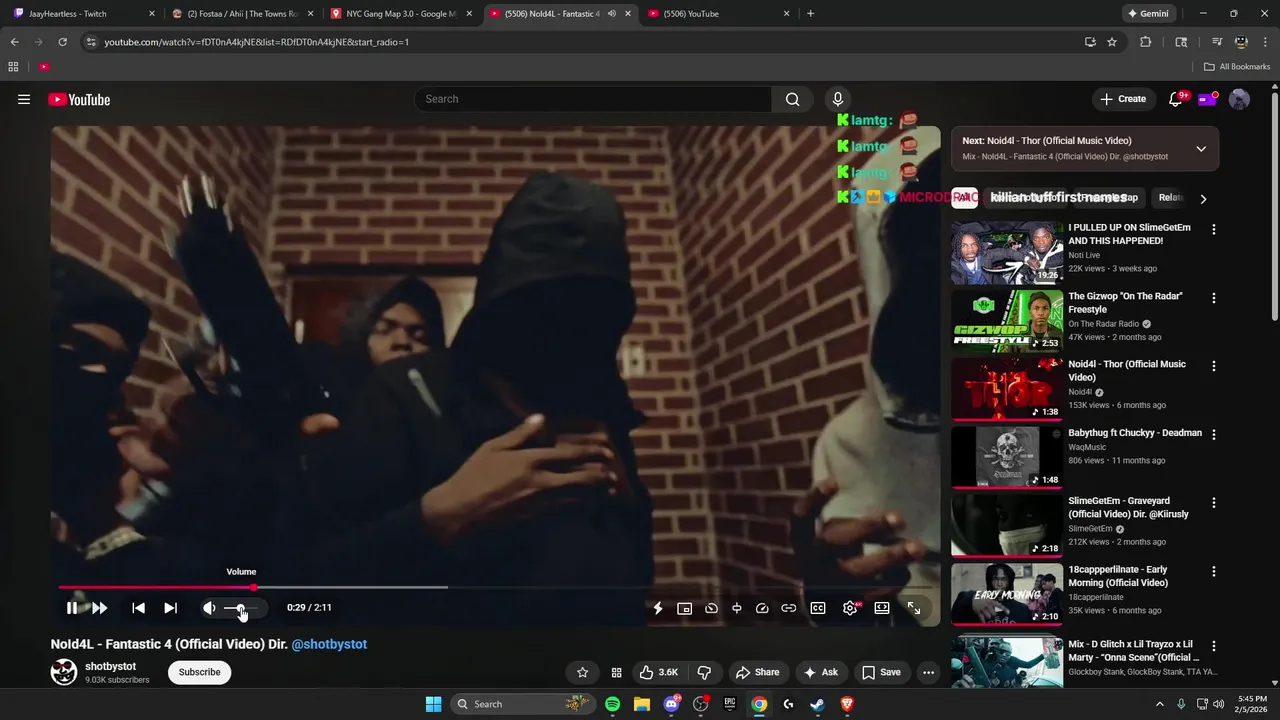
Task: Open options for SlimeGetEm - Graveyard video
Action: [x=1214, y=503]
